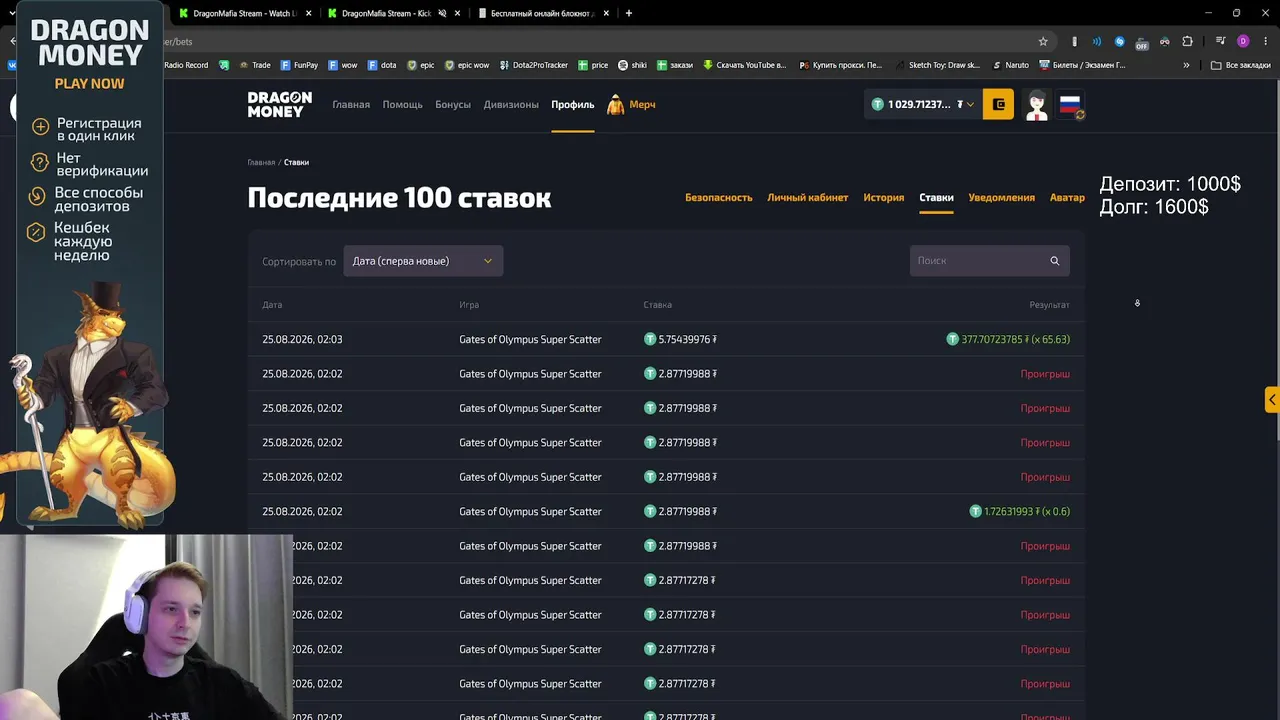Open the FunPay bookmark
The width and height of the screenshot is (1280, 720).
tap(300, 65)
